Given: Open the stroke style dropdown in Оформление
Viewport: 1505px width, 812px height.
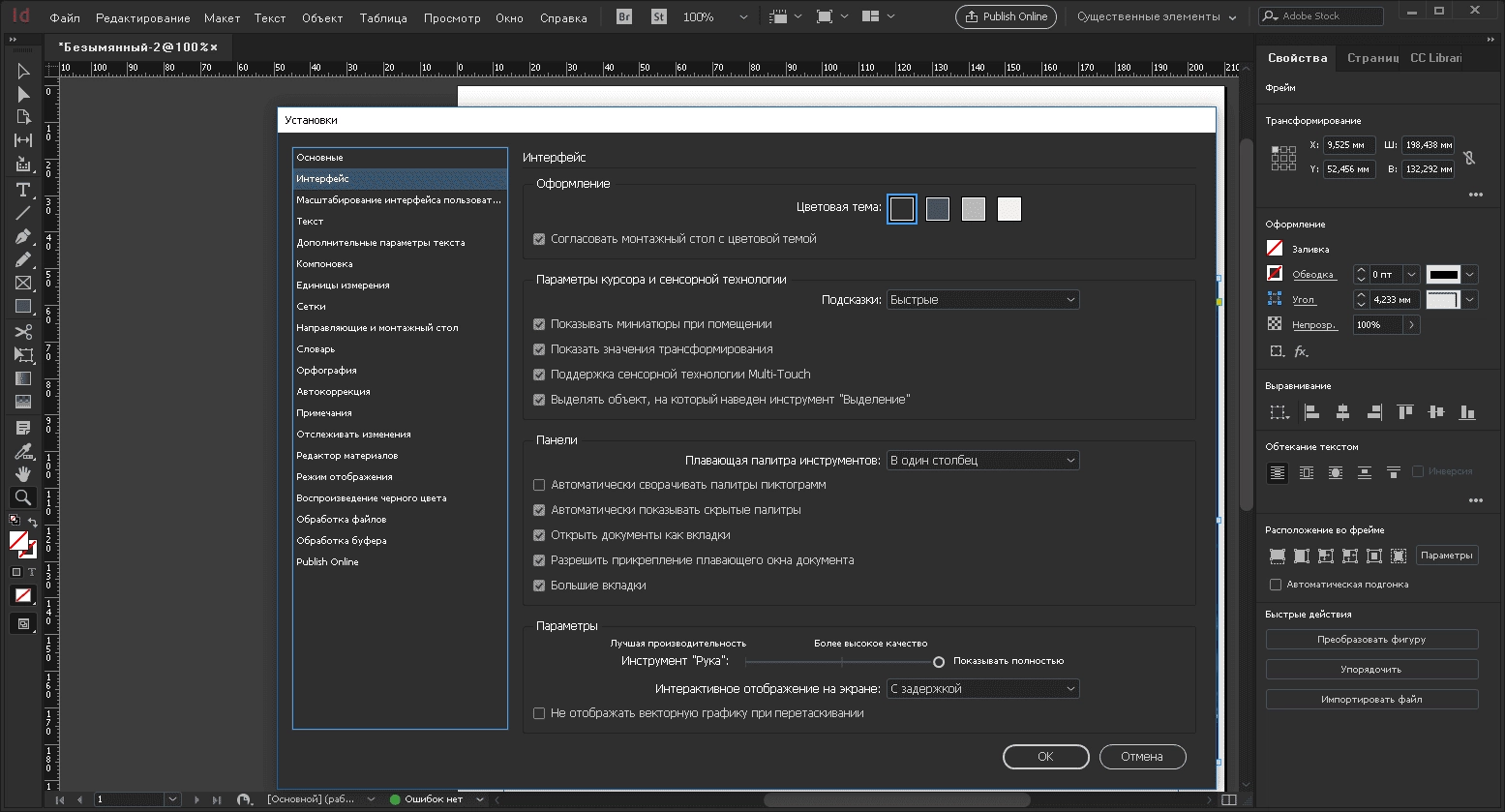Looking at the screenshot, I should coord(1470,275).
